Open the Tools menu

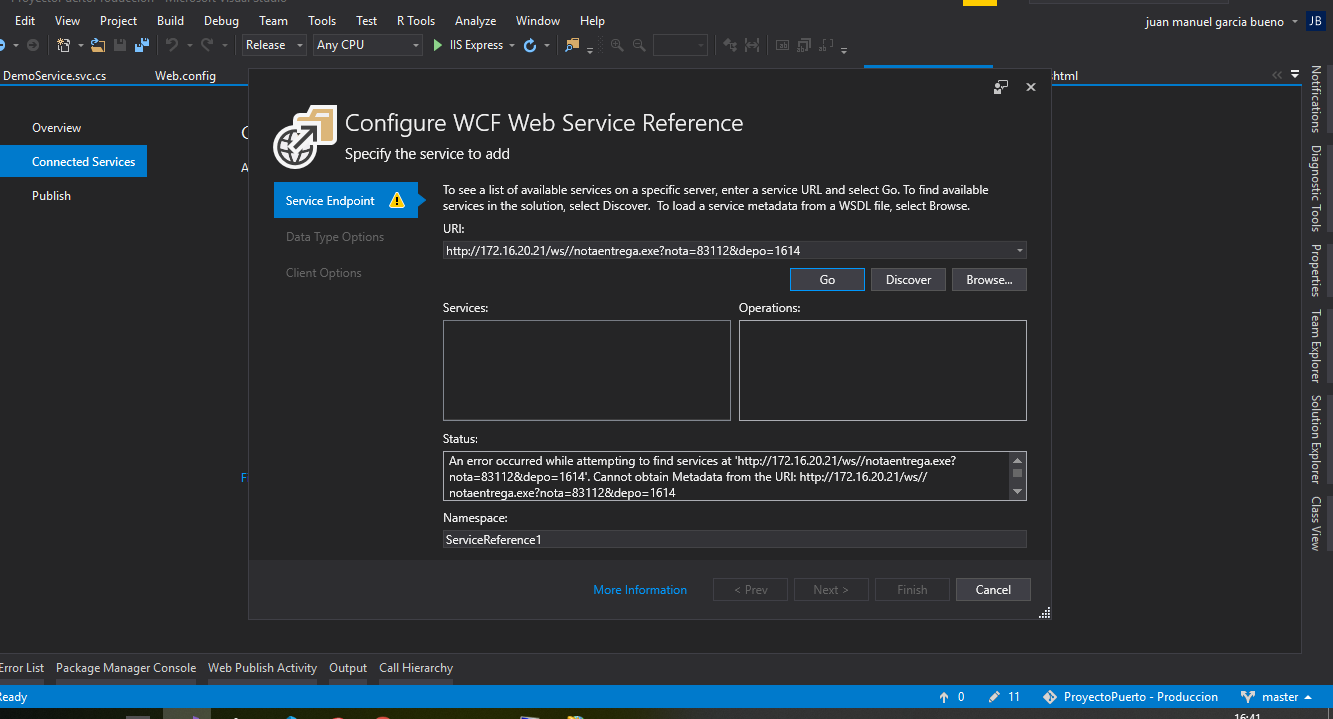tap(322, 20)
